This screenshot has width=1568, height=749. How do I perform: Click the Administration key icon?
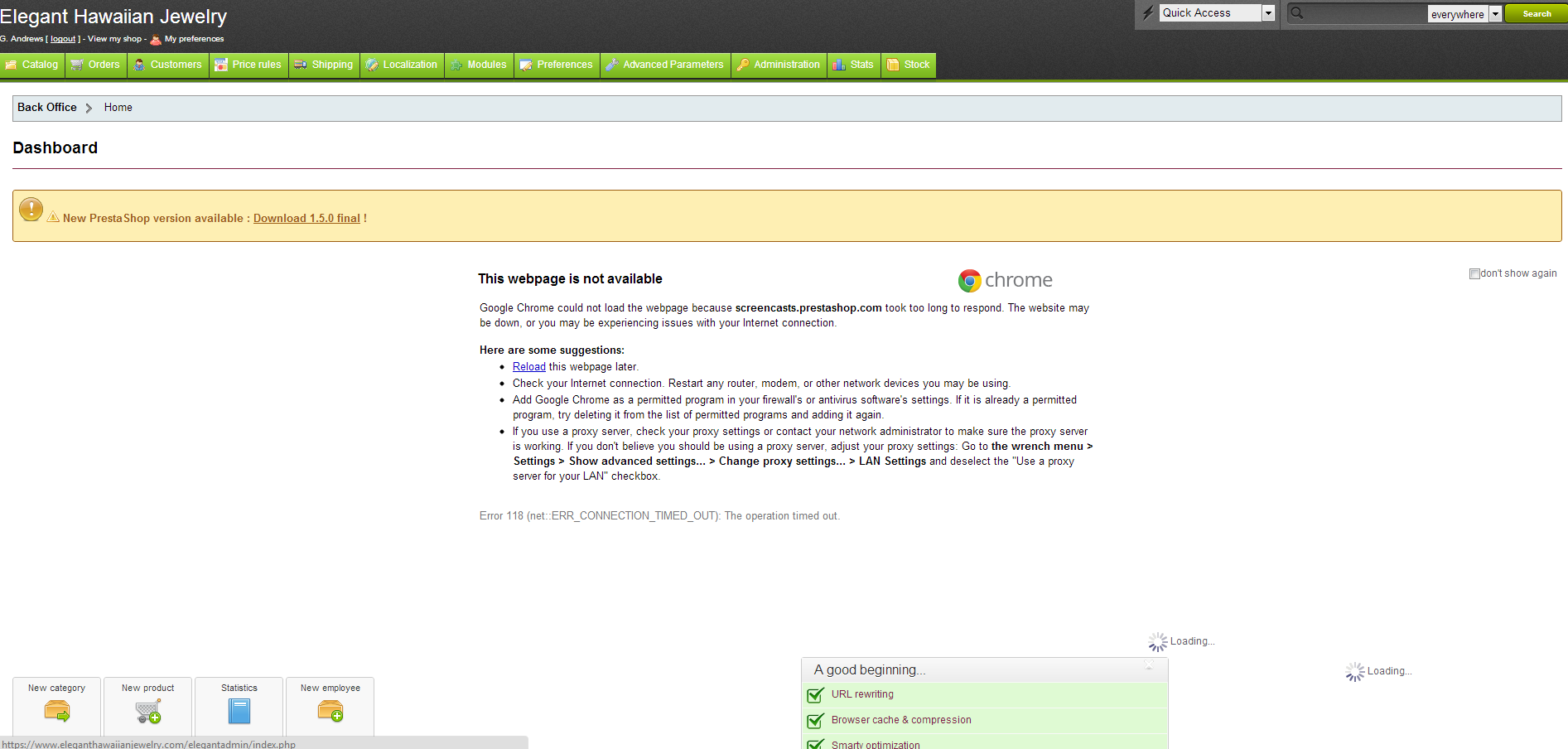pos(743,65)
